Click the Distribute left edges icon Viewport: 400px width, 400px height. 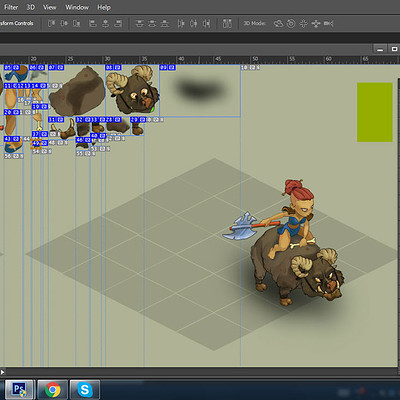[x=181, y=23]
